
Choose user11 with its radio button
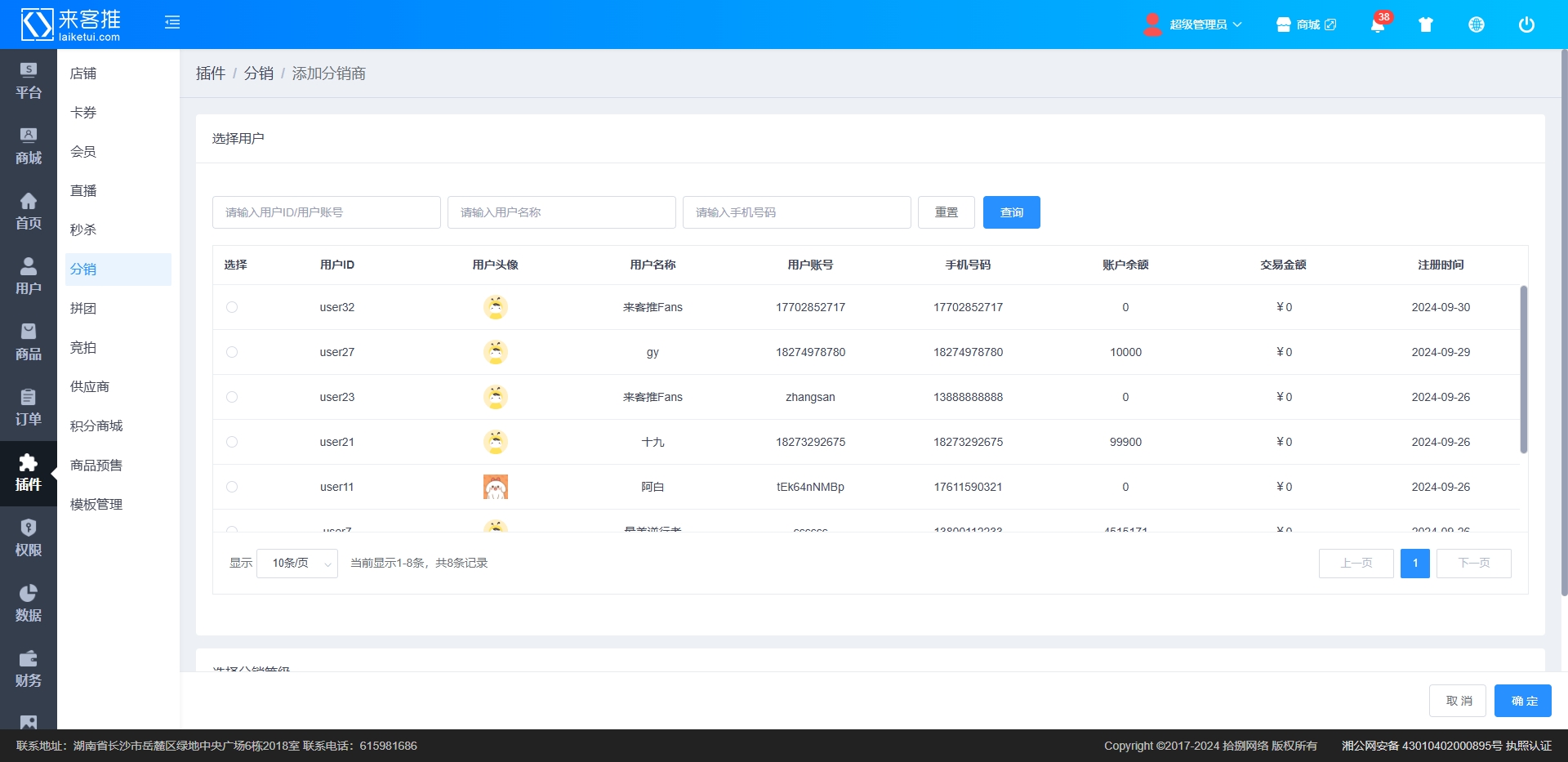(232, 487)
